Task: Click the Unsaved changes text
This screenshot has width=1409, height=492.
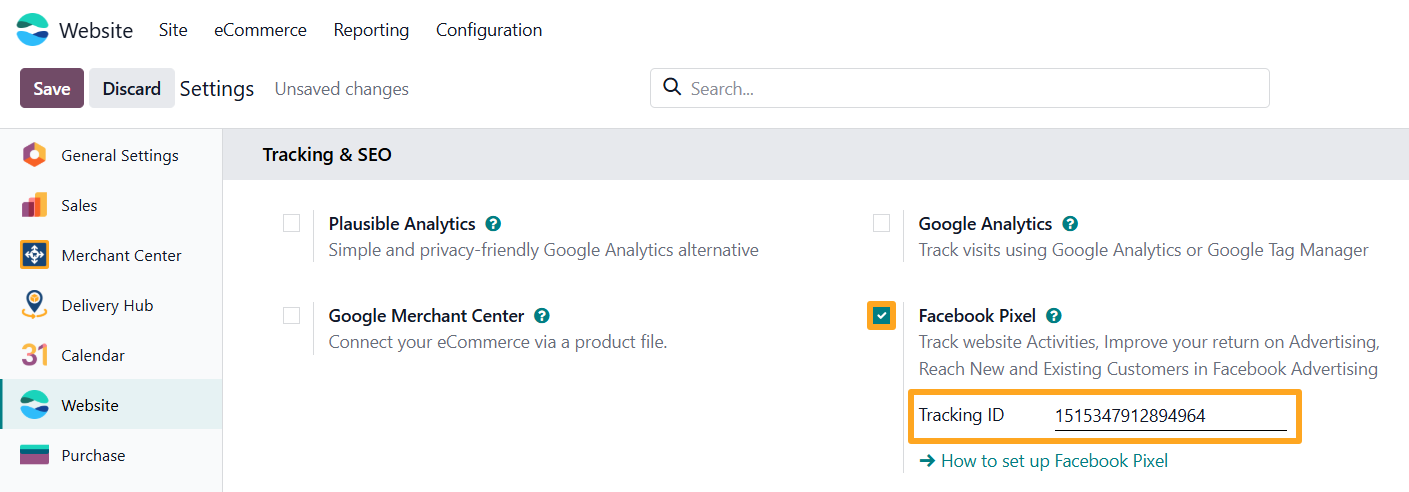Action: tap(342, 89)
